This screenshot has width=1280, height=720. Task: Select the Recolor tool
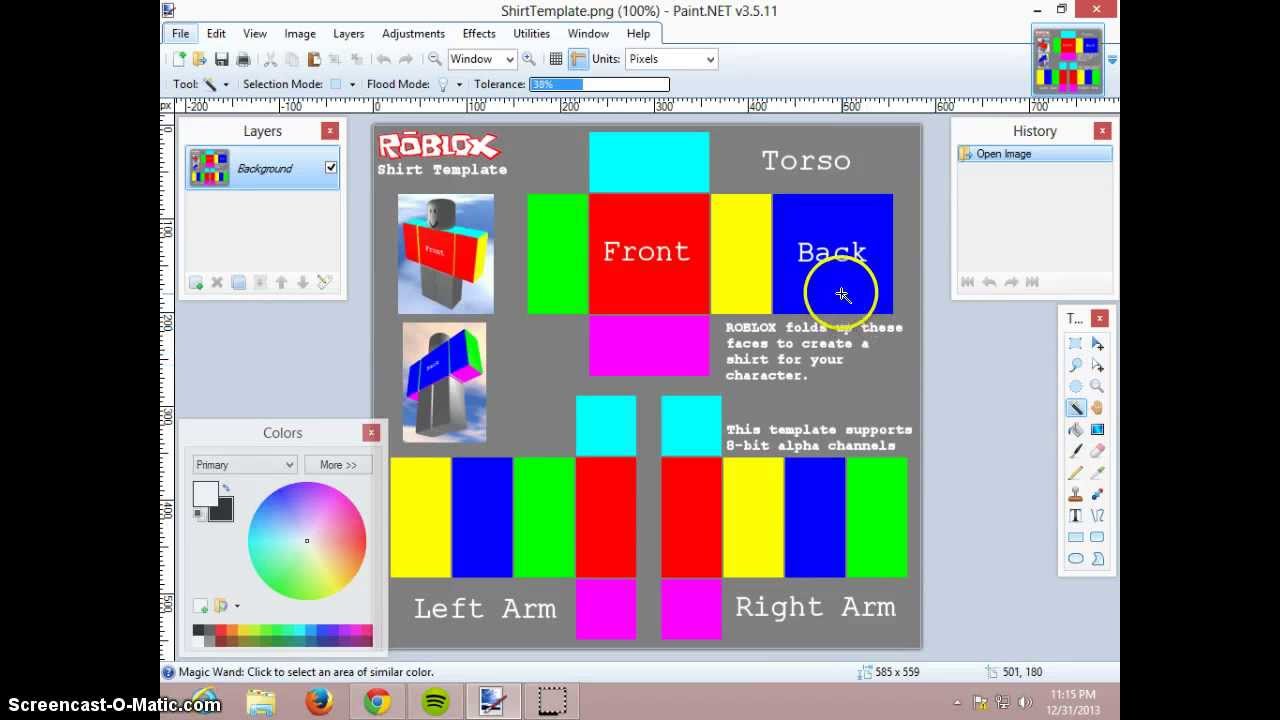(1097, 494)
